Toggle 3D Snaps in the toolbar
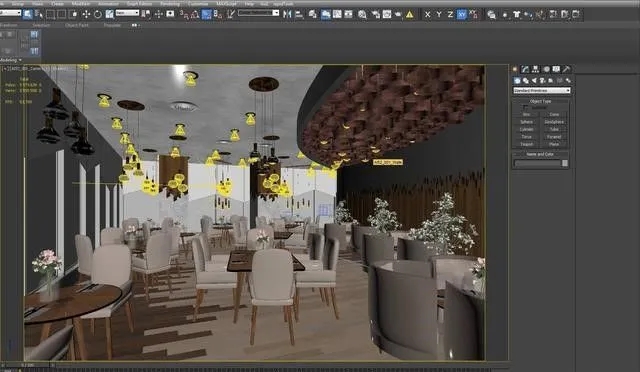The image size is (640, 372). [184, 14]
